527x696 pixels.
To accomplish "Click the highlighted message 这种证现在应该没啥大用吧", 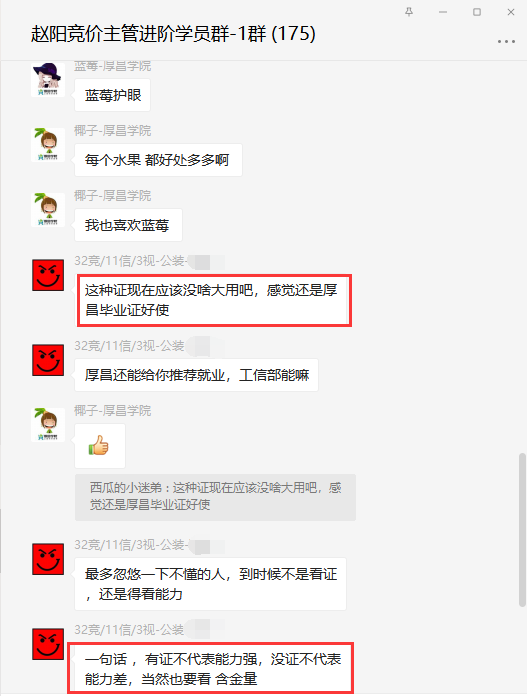I will pyautogui.click(x=211, y=300).
